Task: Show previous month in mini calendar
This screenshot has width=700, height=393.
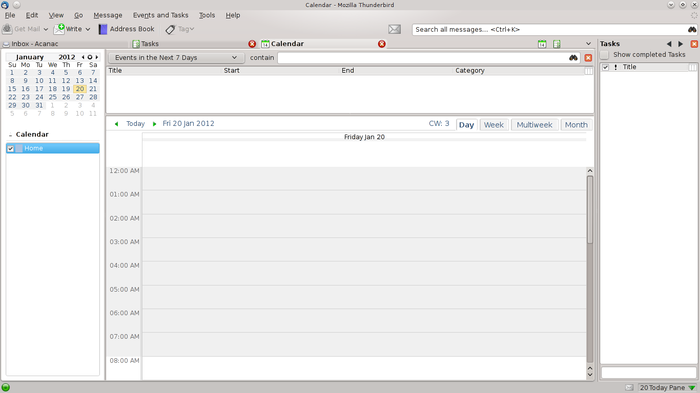Action: [83, 57]
